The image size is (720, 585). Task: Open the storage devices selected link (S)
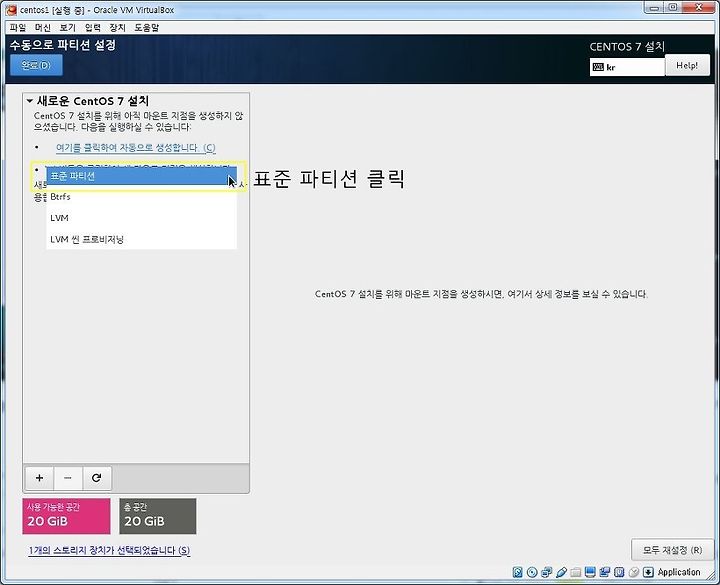109,550
